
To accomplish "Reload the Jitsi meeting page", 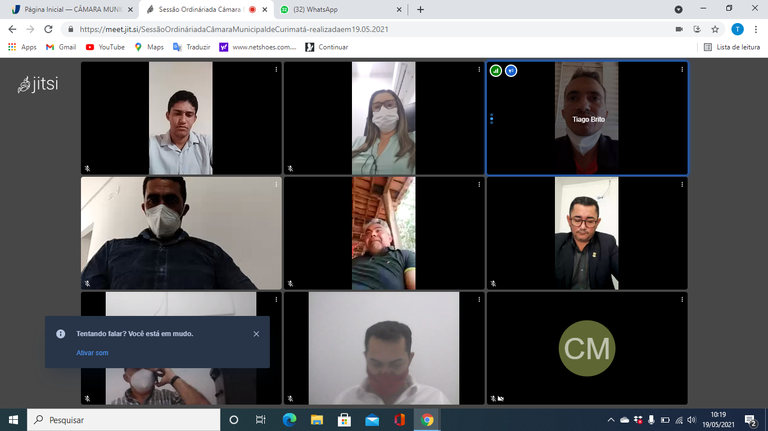I will [47, 29].
